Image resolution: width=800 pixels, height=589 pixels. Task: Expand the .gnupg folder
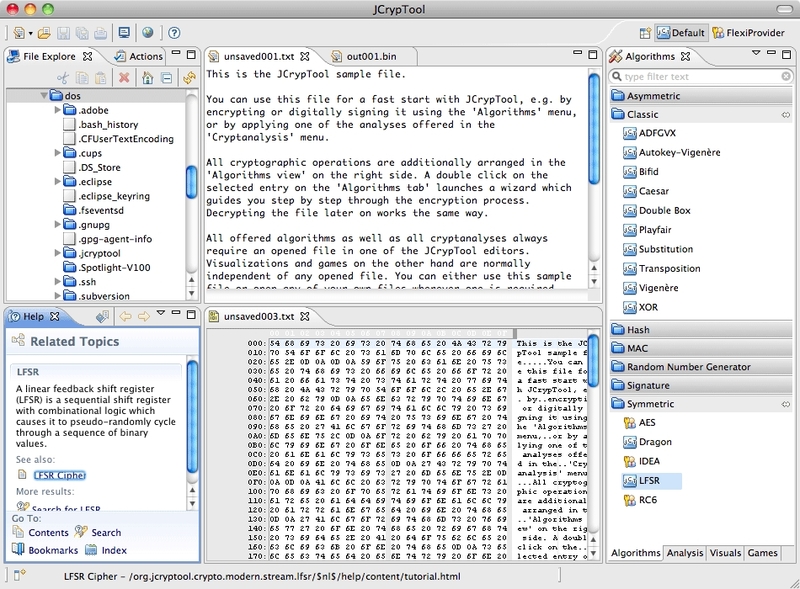pyautogui.click(x=58, y=224)
